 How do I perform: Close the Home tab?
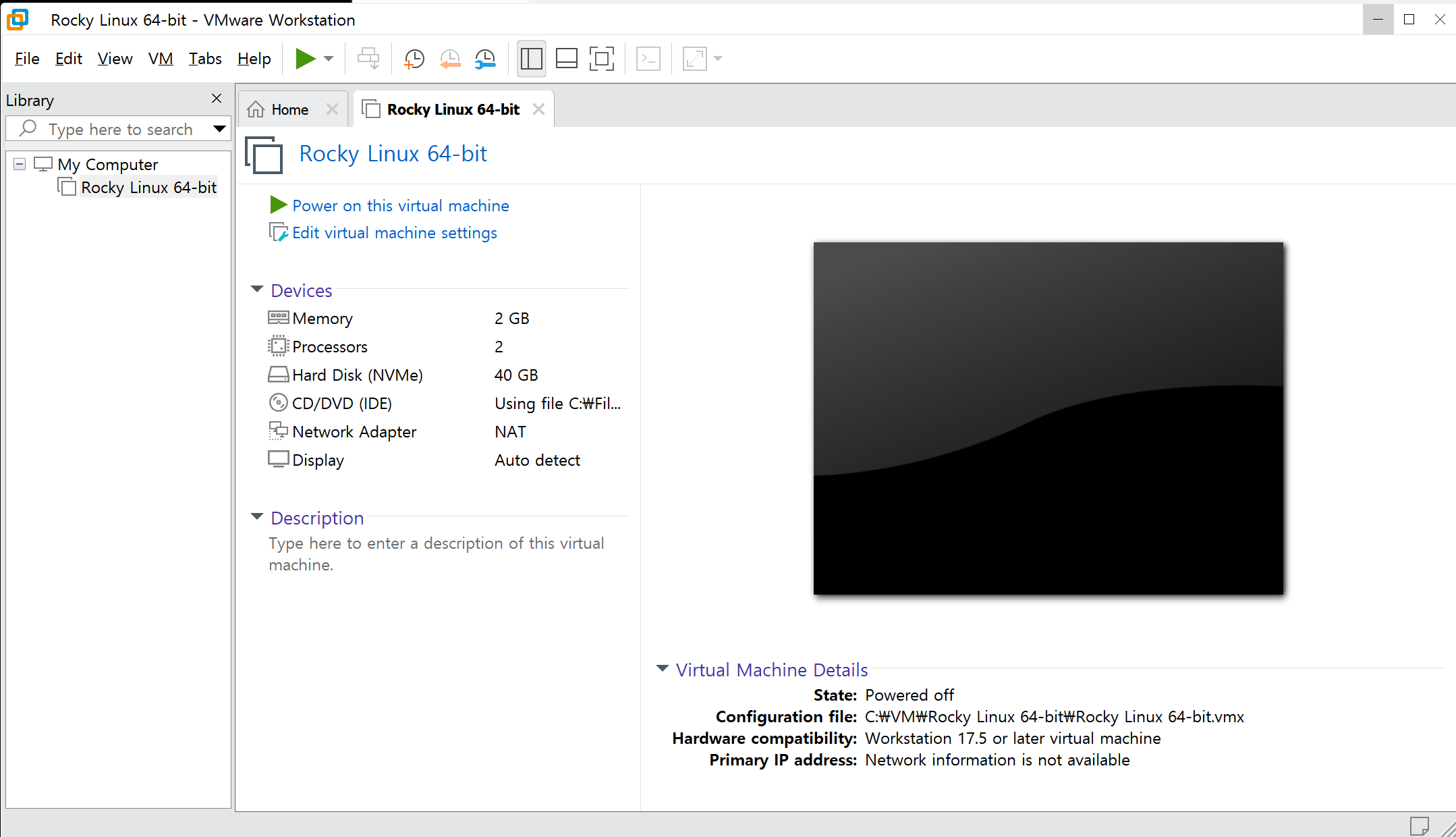click(332, 109)
